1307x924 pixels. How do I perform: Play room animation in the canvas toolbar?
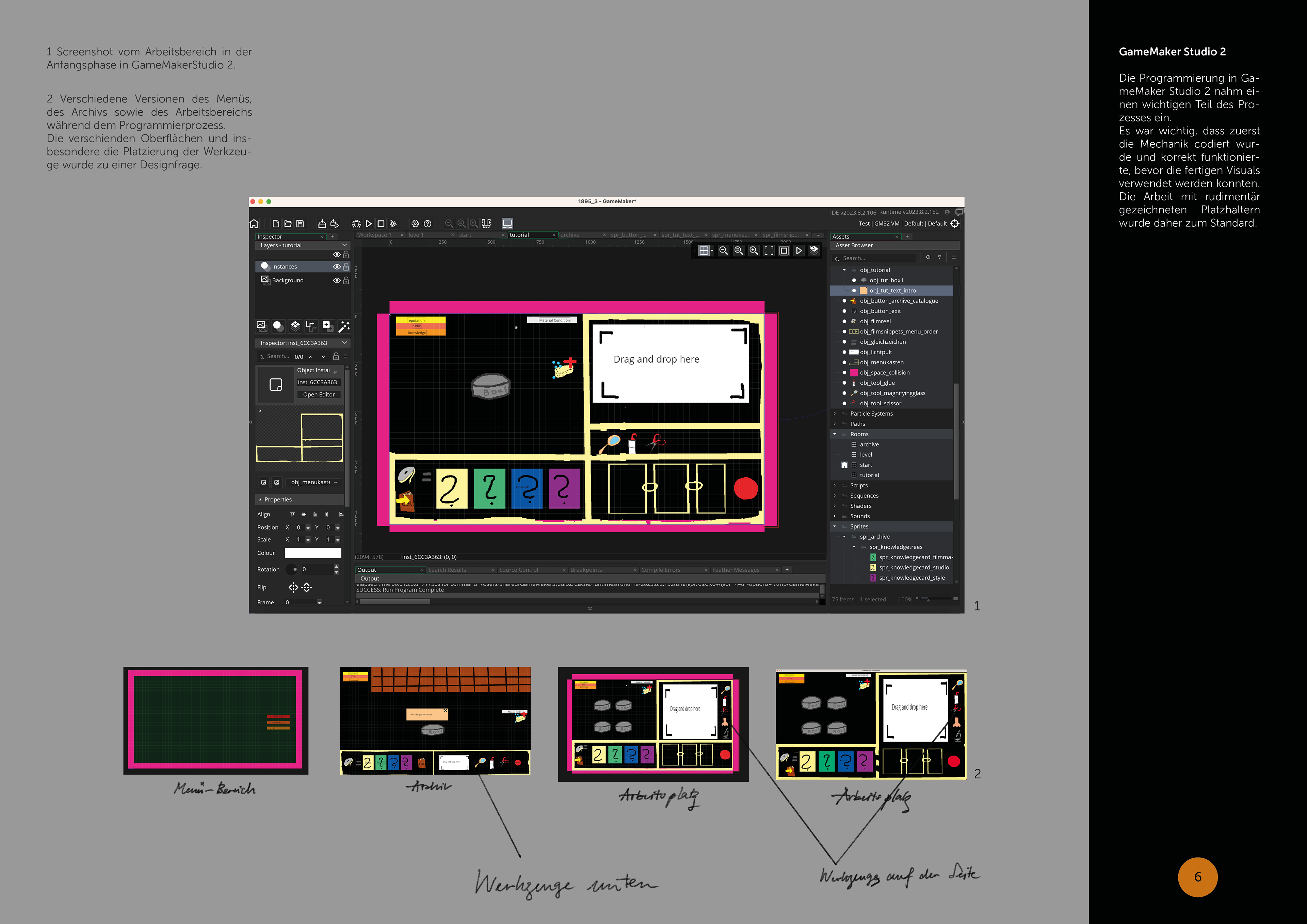click(799, 250)
